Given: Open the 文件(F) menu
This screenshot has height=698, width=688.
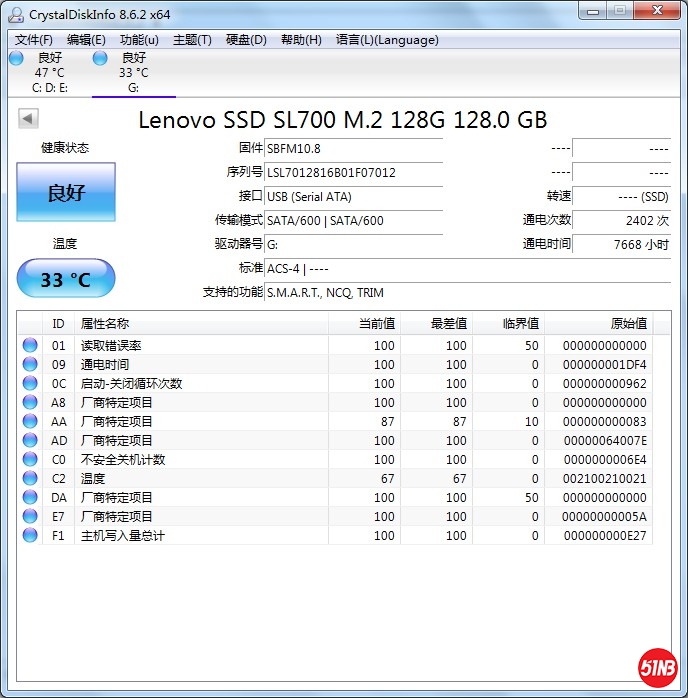Looking at the screenshot, I should (x=34, y=40).
